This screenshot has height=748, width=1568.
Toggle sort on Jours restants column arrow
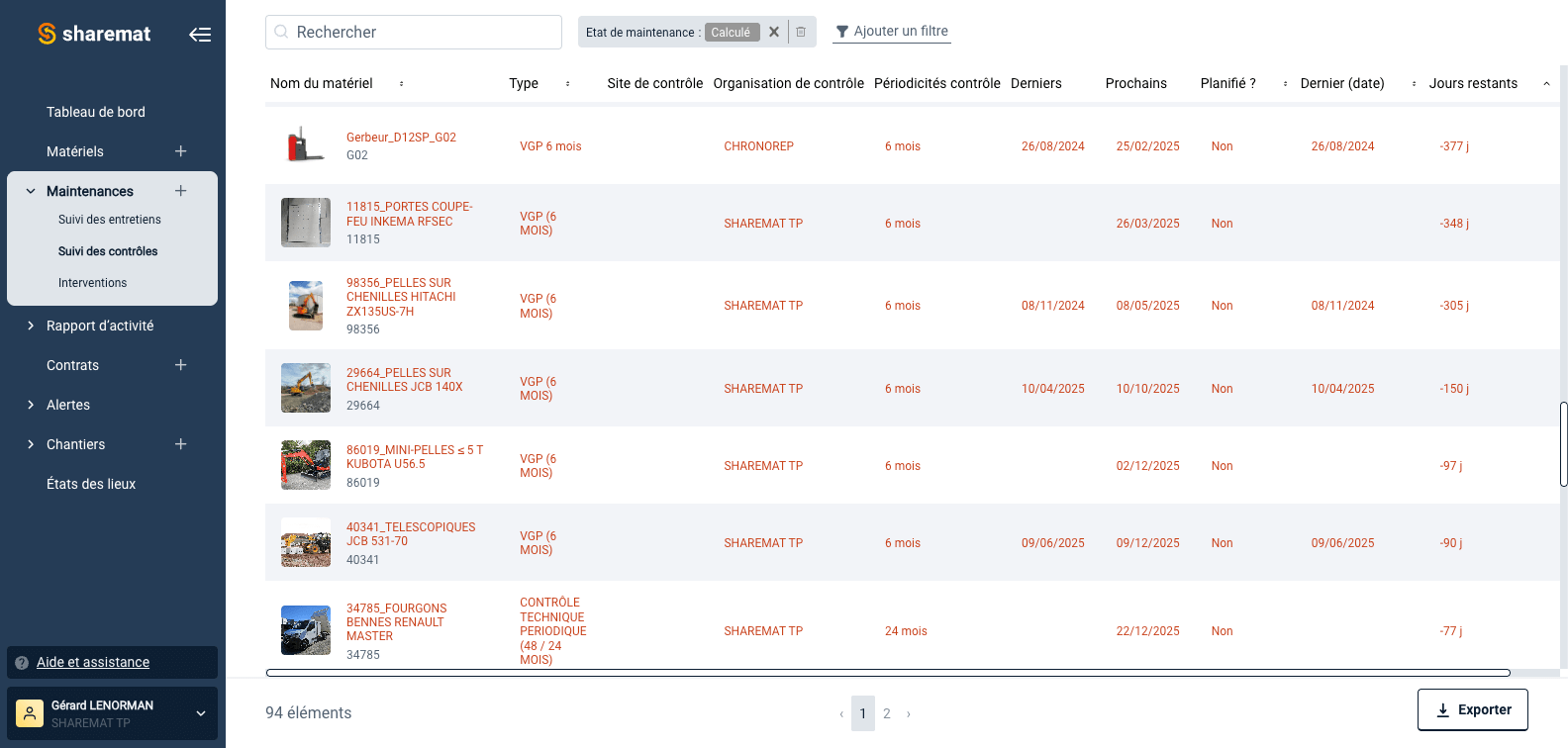[x=1546, y=84]
